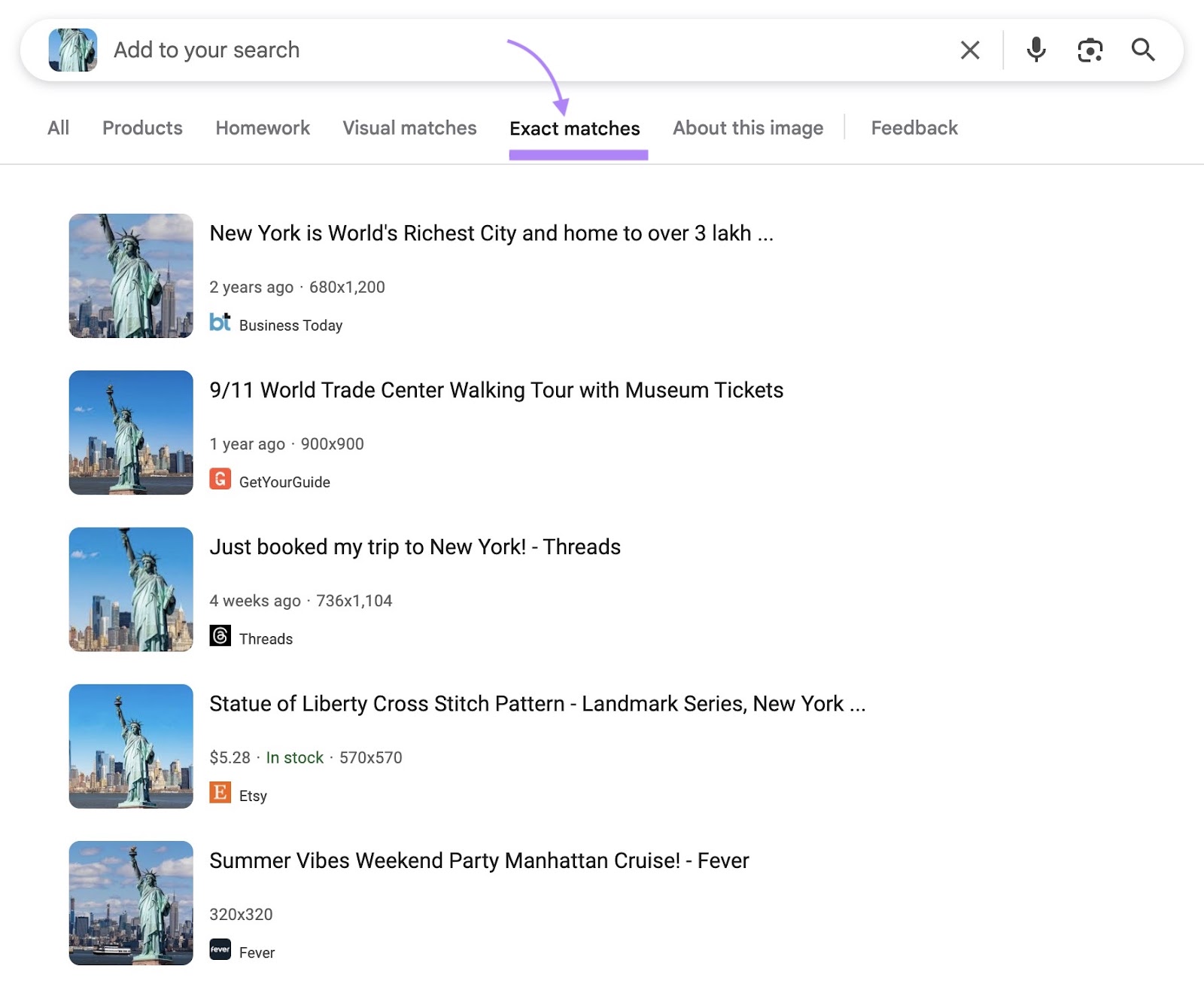Select the Homework tab
This screenshot has width=1204, height=987.
coord(262,128)
